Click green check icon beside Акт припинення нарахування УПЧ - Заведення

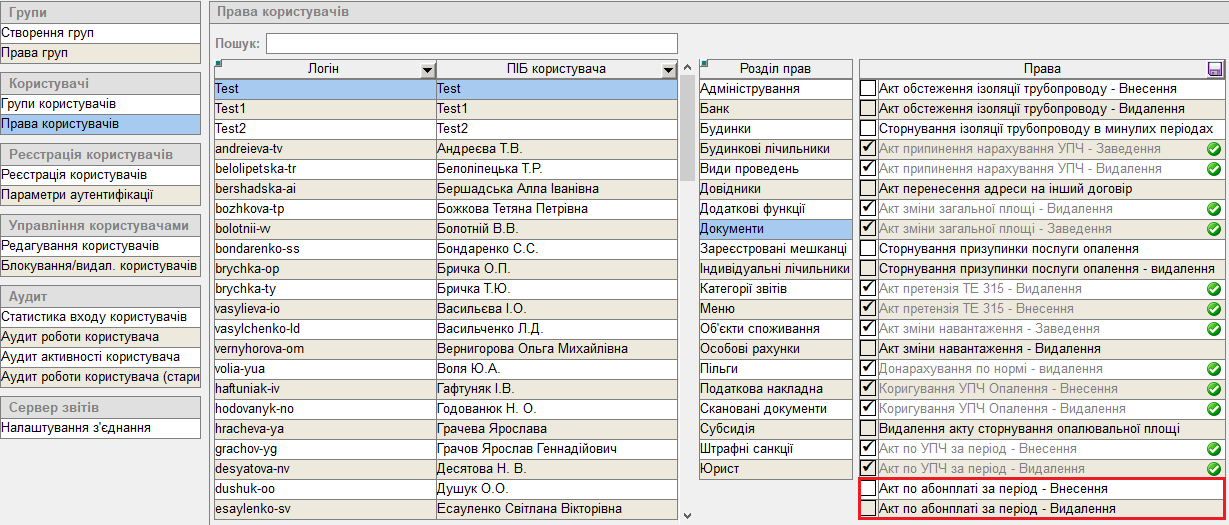click(x=1214, y=149)
